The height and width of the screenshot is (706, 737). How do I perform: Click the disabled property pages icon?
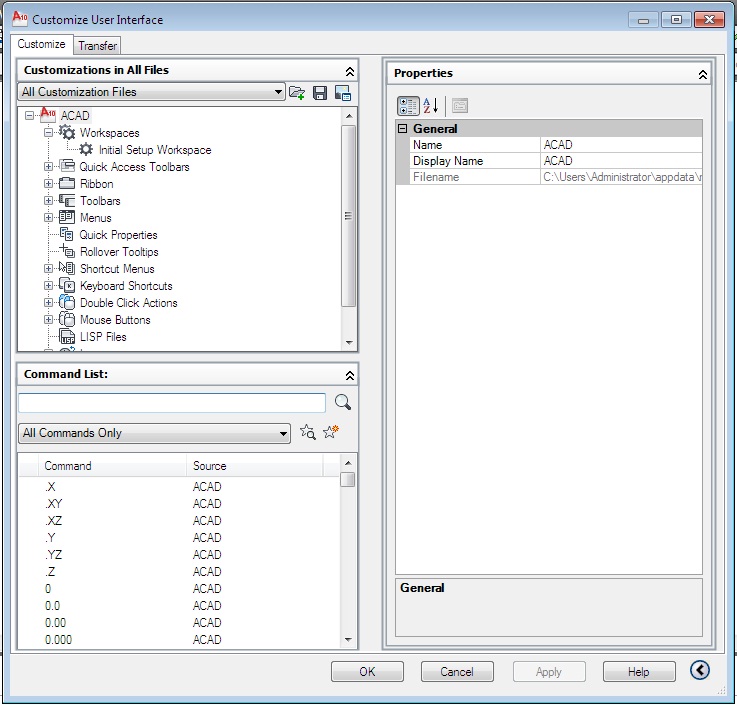click(x=460, y=106)
